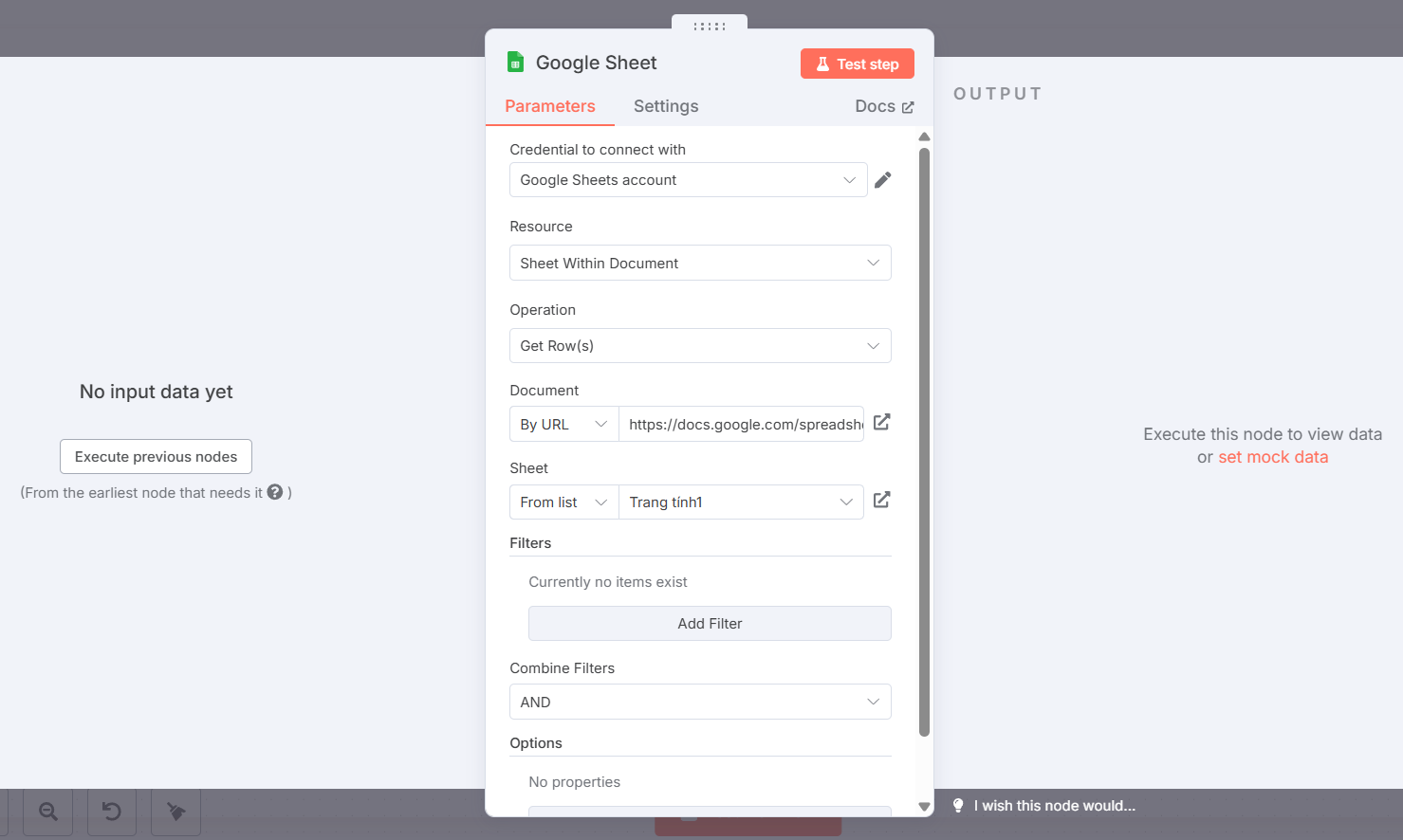Viewport: 1403px width, 840px height.
Task: Click Execute previous nodes button
Action: (157, 457)
